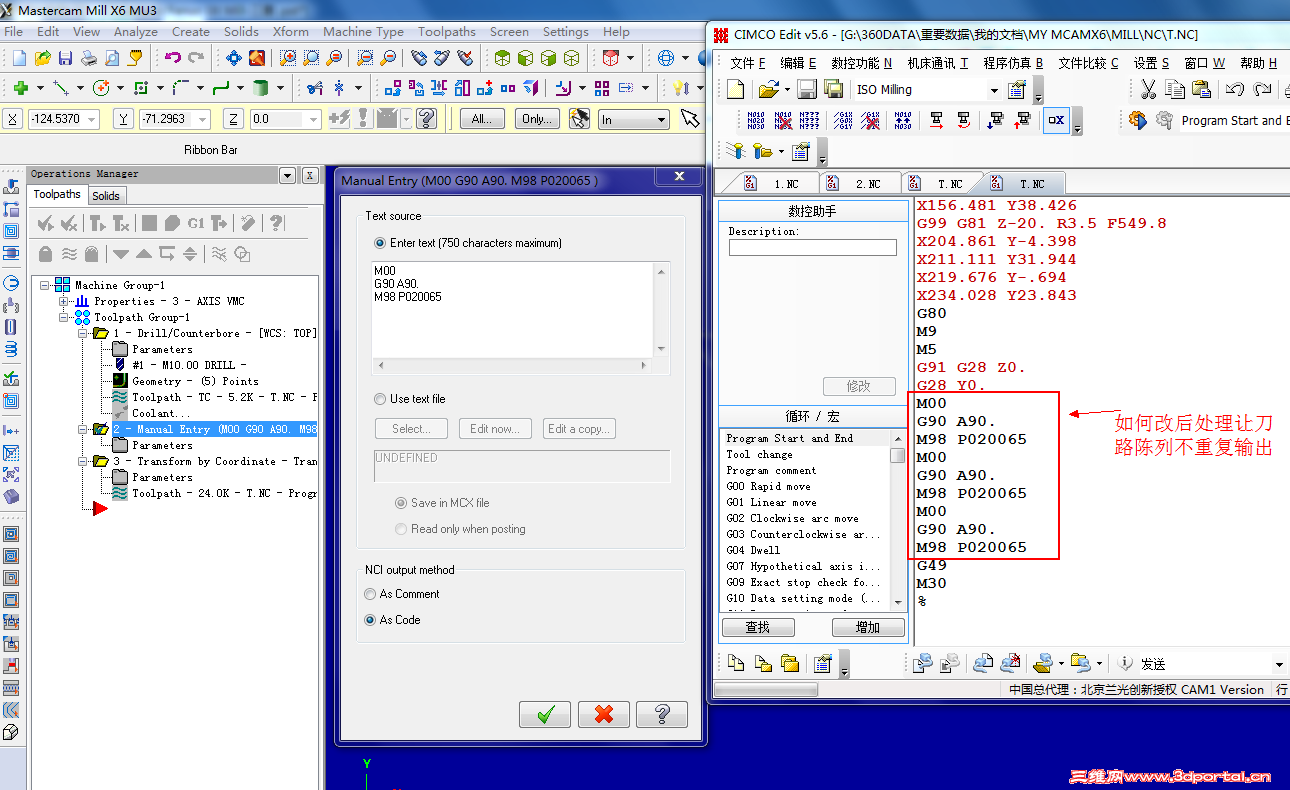The height and width of the screenshot is (790, 1290).
Task: Click the green plus Create Point icon
Action: 20,88
